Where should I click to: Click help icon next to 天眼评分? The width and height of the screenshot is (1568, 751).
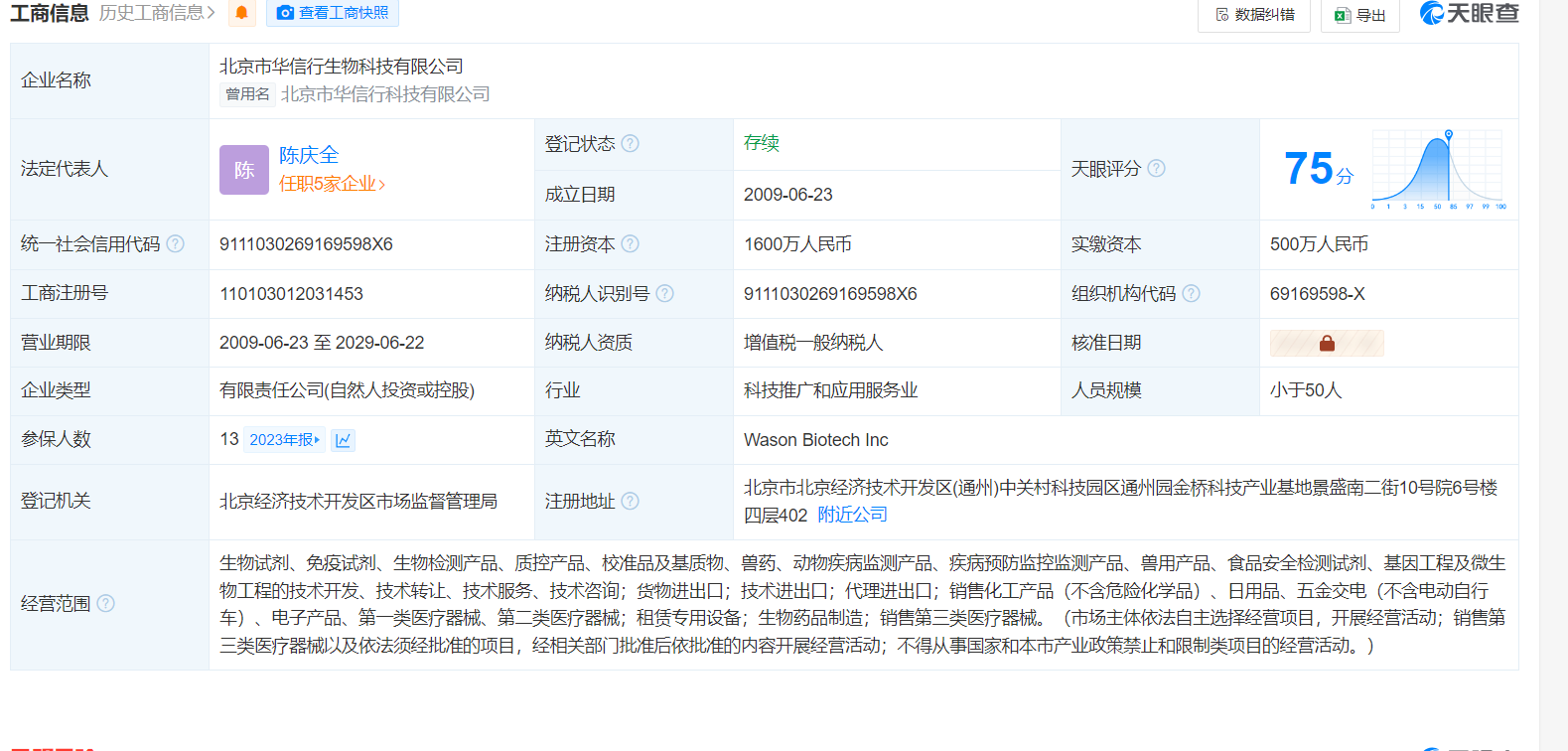coord(1156,169)
